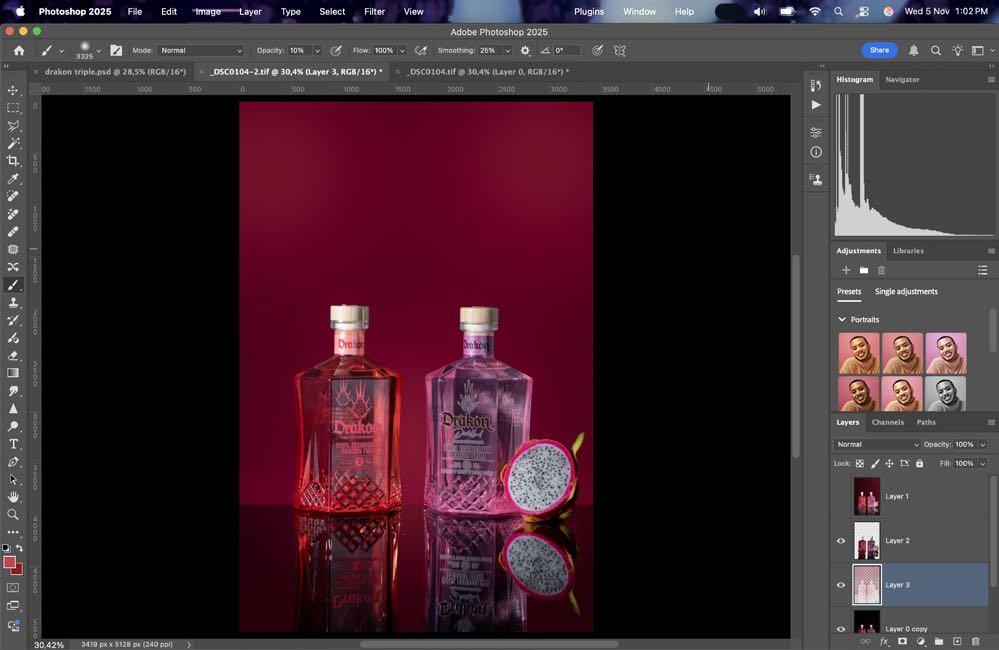Collapse the Portraits presets group
999x650 pixels.
[x=842, y=320]
